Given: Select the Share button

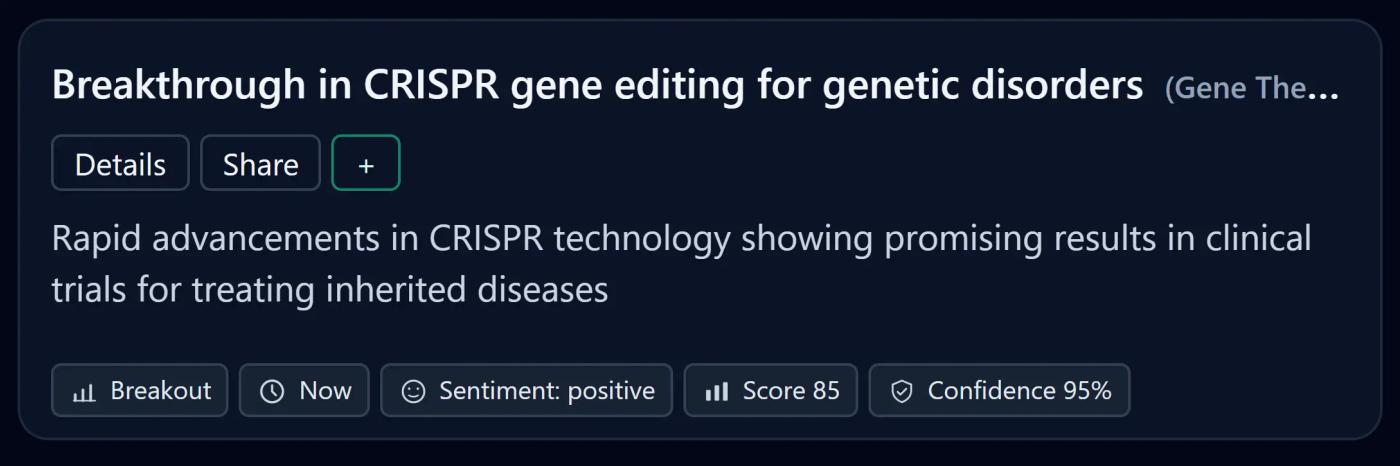Looking at the screenshot, I should pyautogui.click(x=260, y=163).
